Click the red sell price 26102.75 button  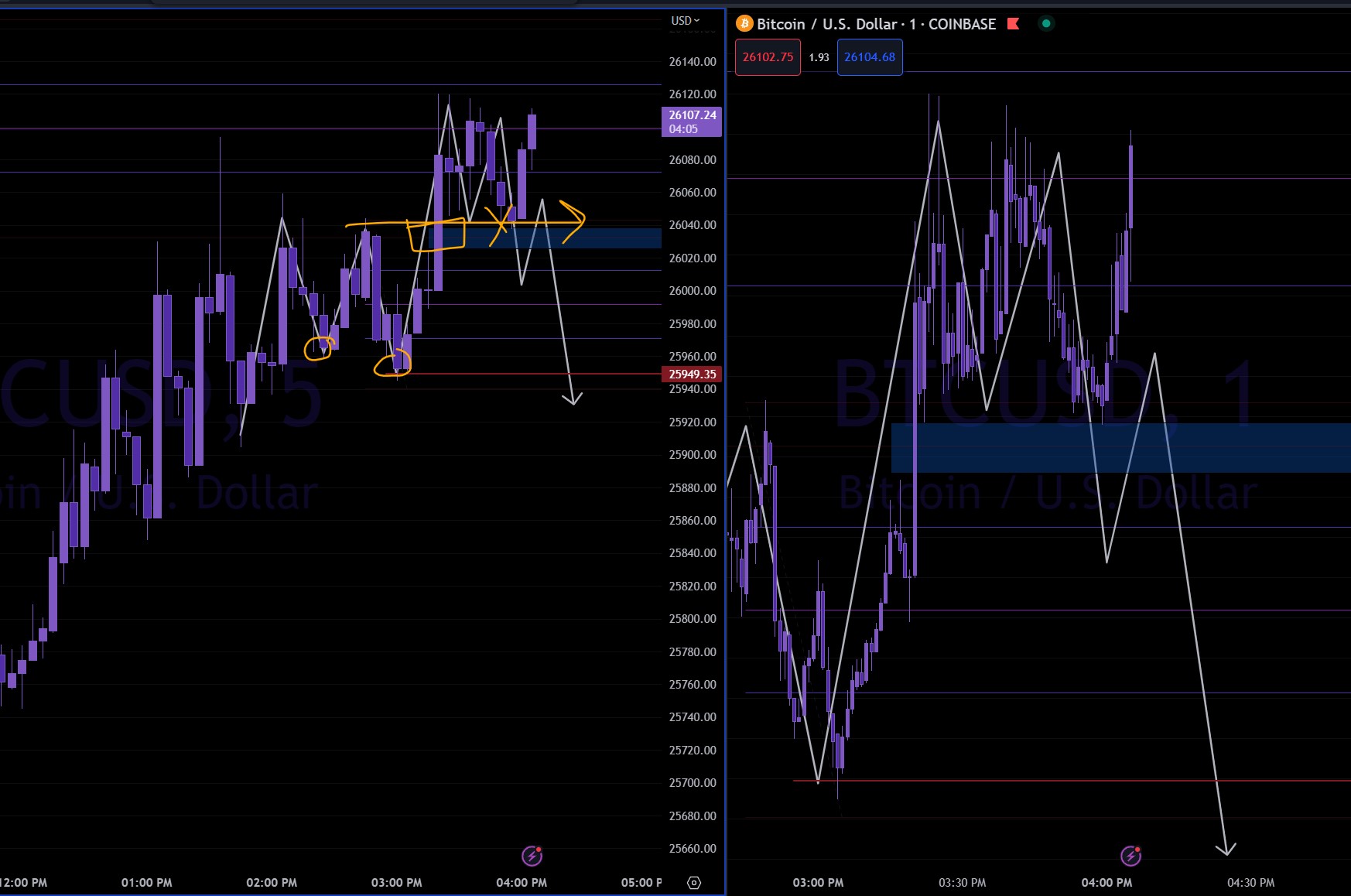coord(768,57)
